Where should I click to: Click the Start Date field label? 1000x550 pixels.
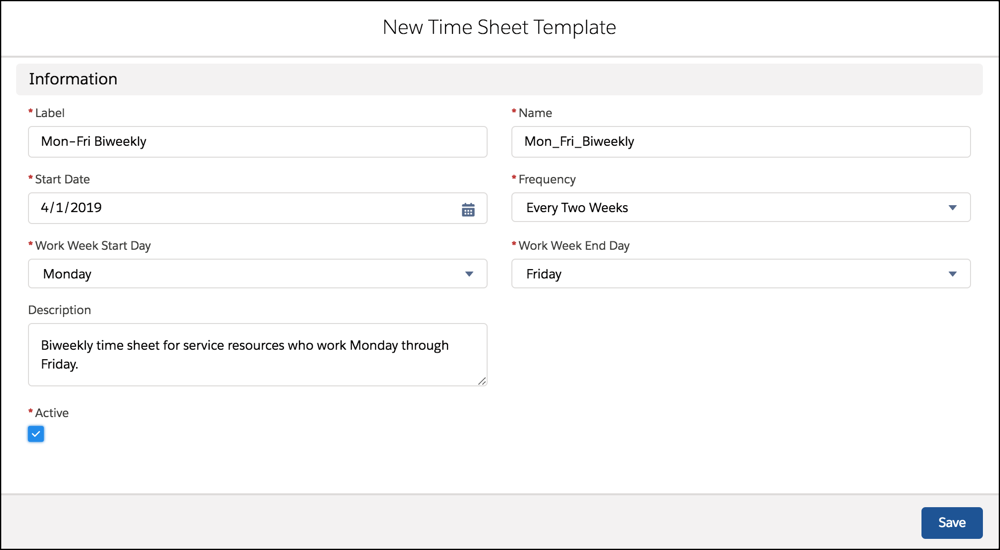(62, 179)
